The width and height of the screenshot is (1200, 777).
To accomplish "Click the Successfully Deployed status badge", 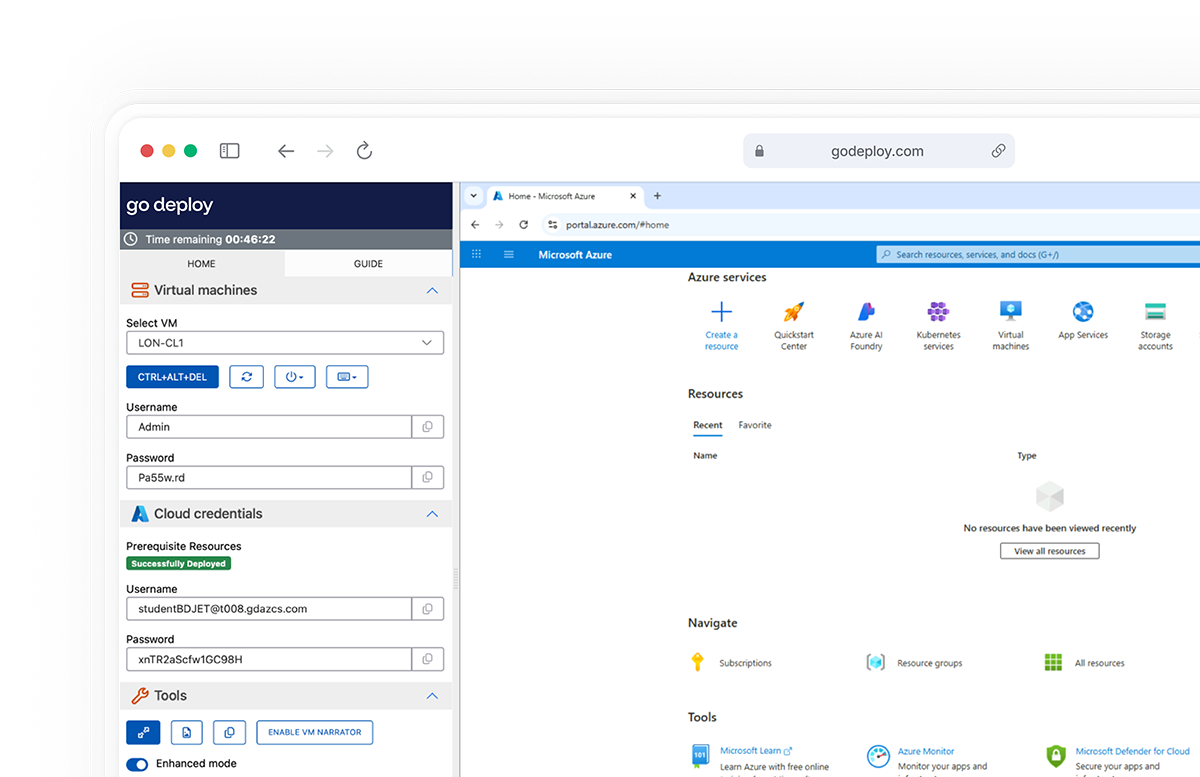I will [x=179, y=564].
